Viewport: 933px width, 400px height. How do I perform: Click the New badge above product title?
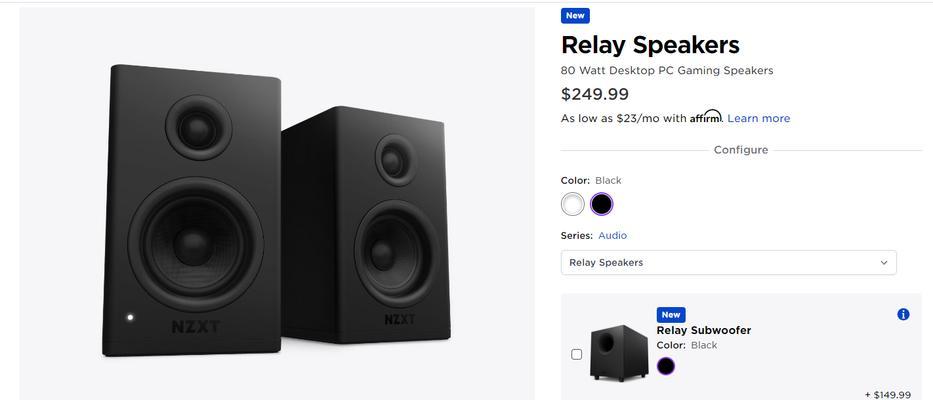(x=575, y=16)
